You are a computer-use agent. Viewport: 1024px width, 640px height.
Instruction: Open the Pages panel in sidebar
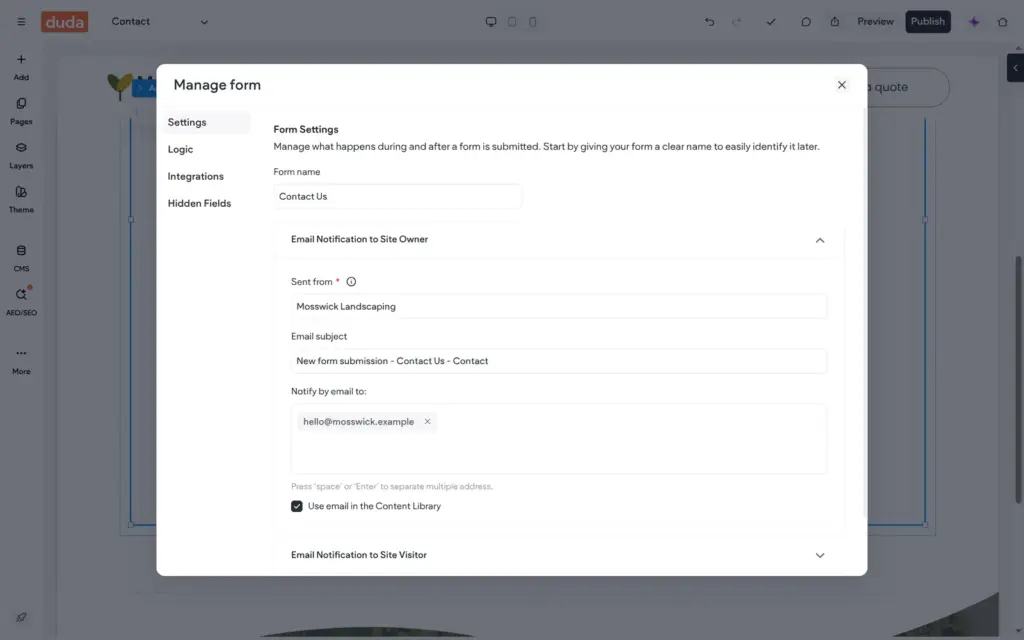tap(21, 112)
